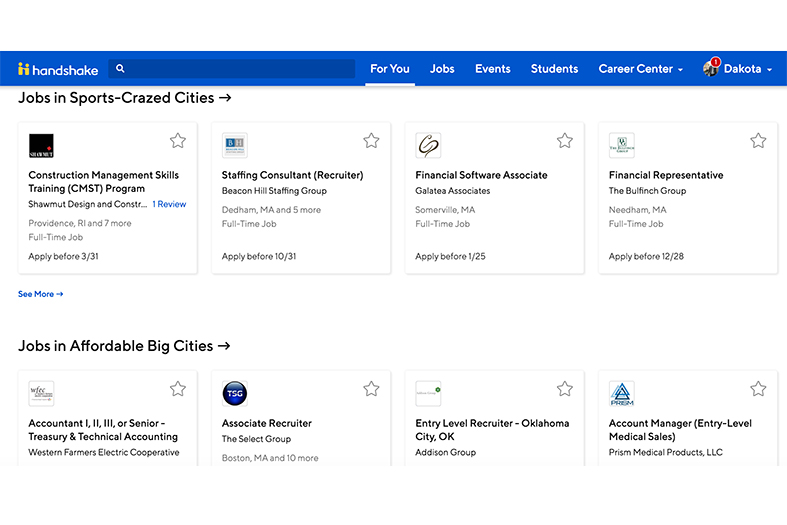Click the Prism Medical Products logo
This screenshot has width=787, height=525.
622,393
